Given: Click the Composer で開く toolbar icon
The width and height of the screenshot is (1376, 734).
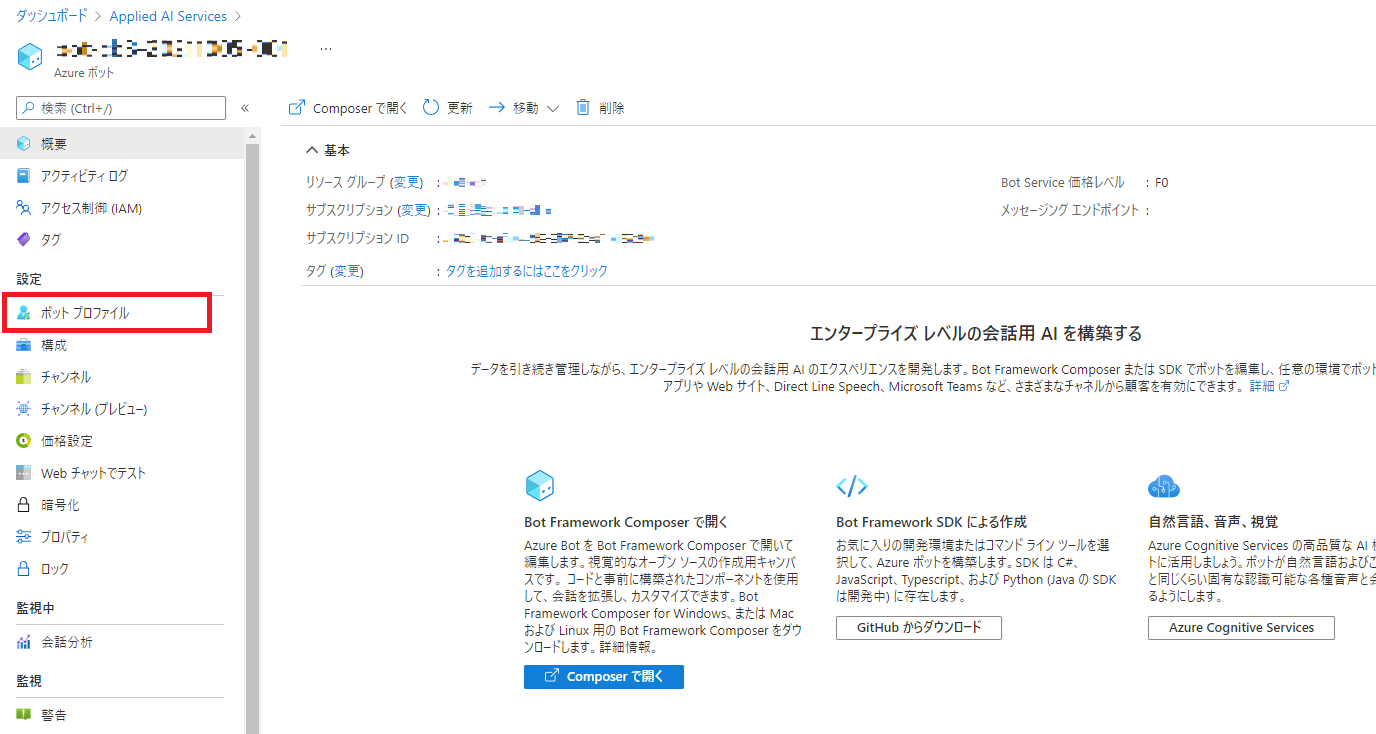Looking at the screenshot, I should pos(296,108).
